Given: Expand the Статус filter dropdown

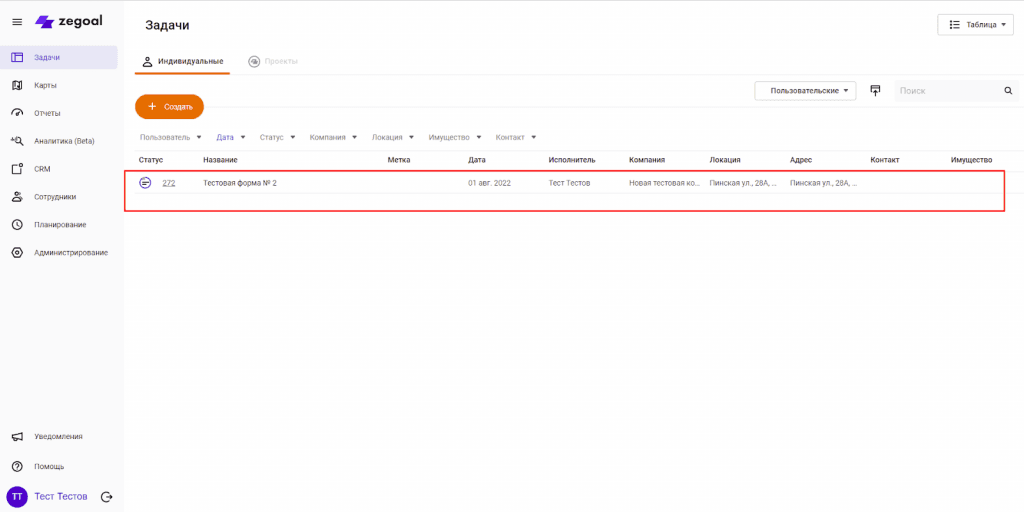Looking at the screenshot, I should click(277, 137).
